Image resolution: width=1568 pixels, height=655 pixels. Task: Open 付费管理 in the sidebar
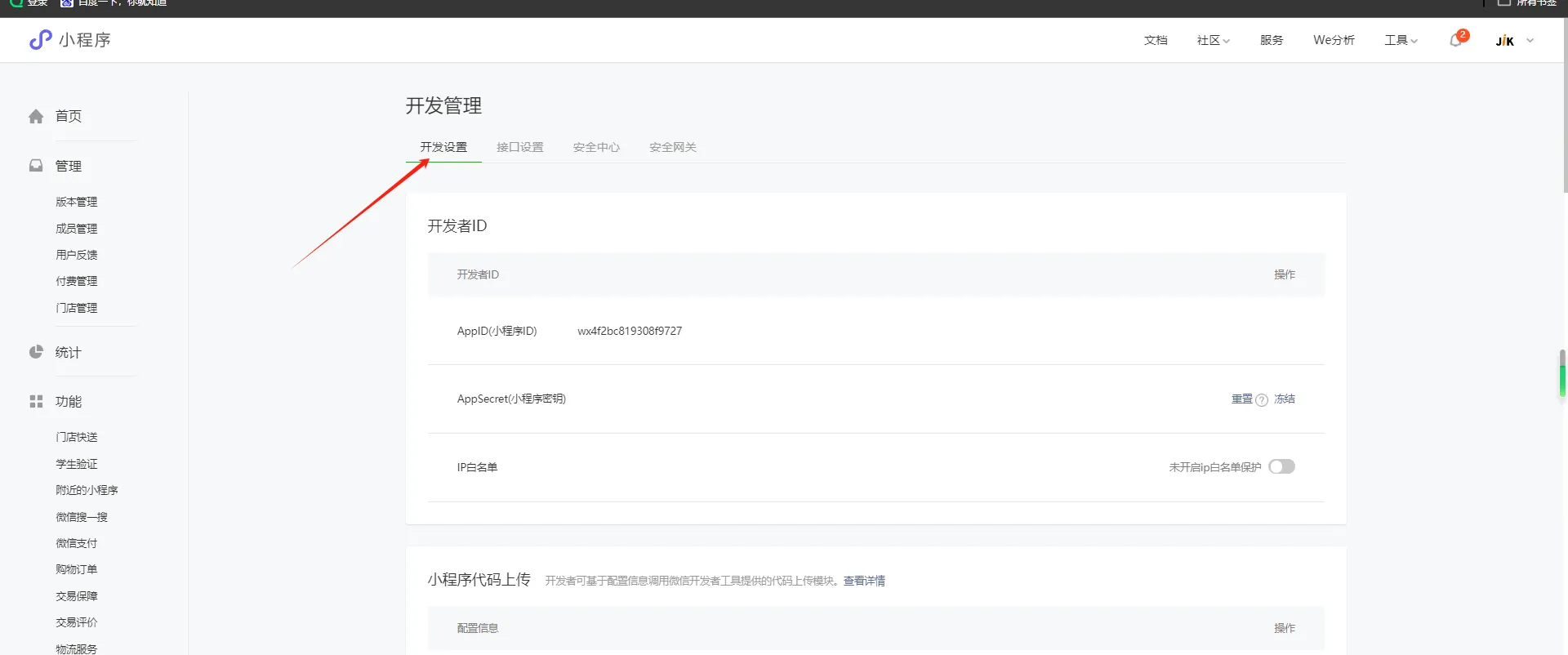click(x=77, y=281)
